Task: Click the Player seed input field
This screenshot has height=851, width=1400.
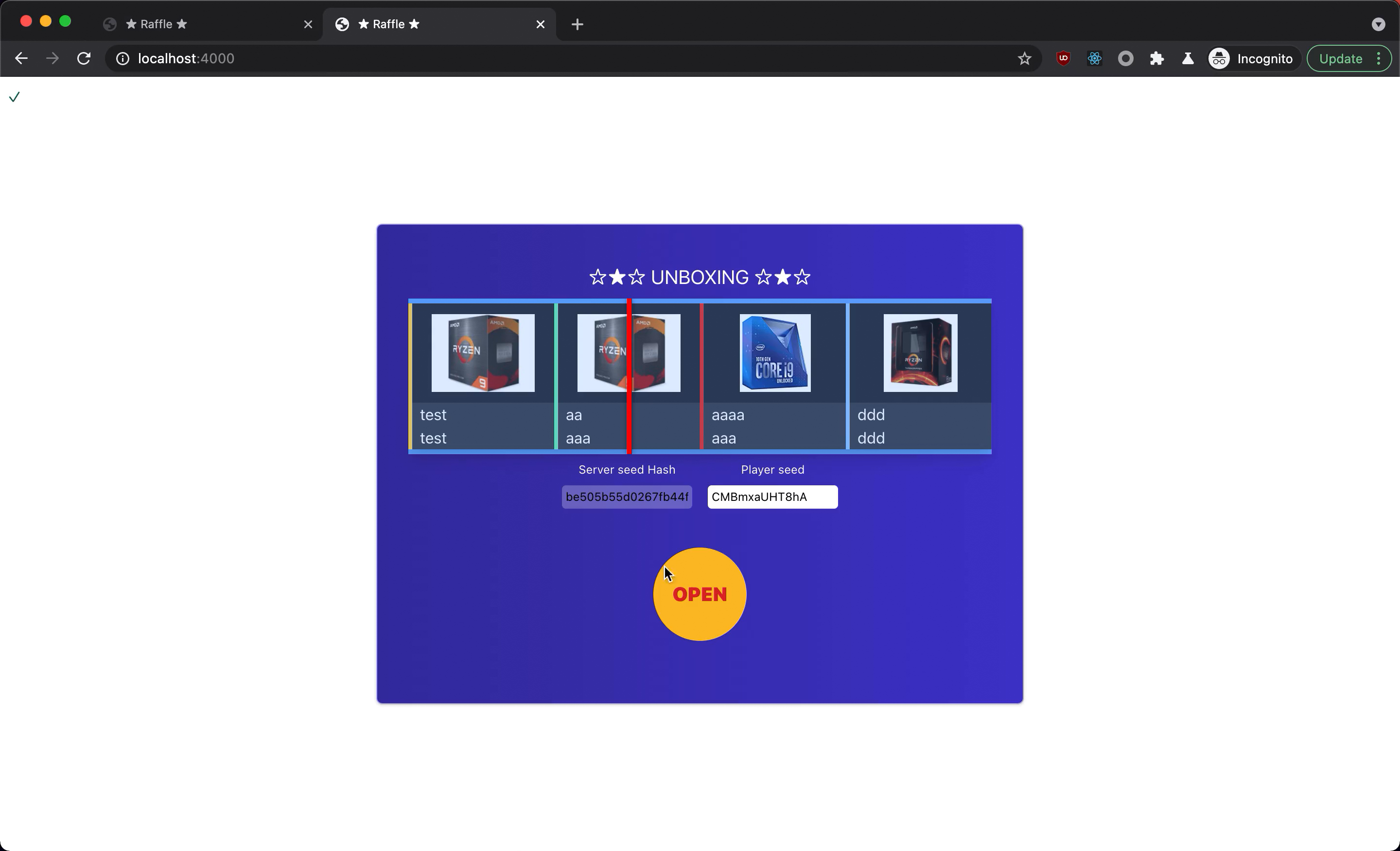Action: point(772,497)
